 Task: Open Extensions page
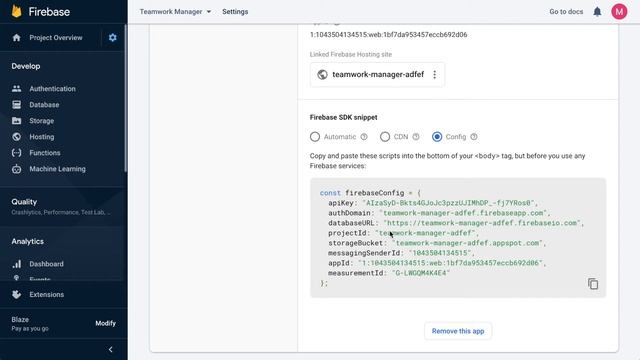(47, 294)
